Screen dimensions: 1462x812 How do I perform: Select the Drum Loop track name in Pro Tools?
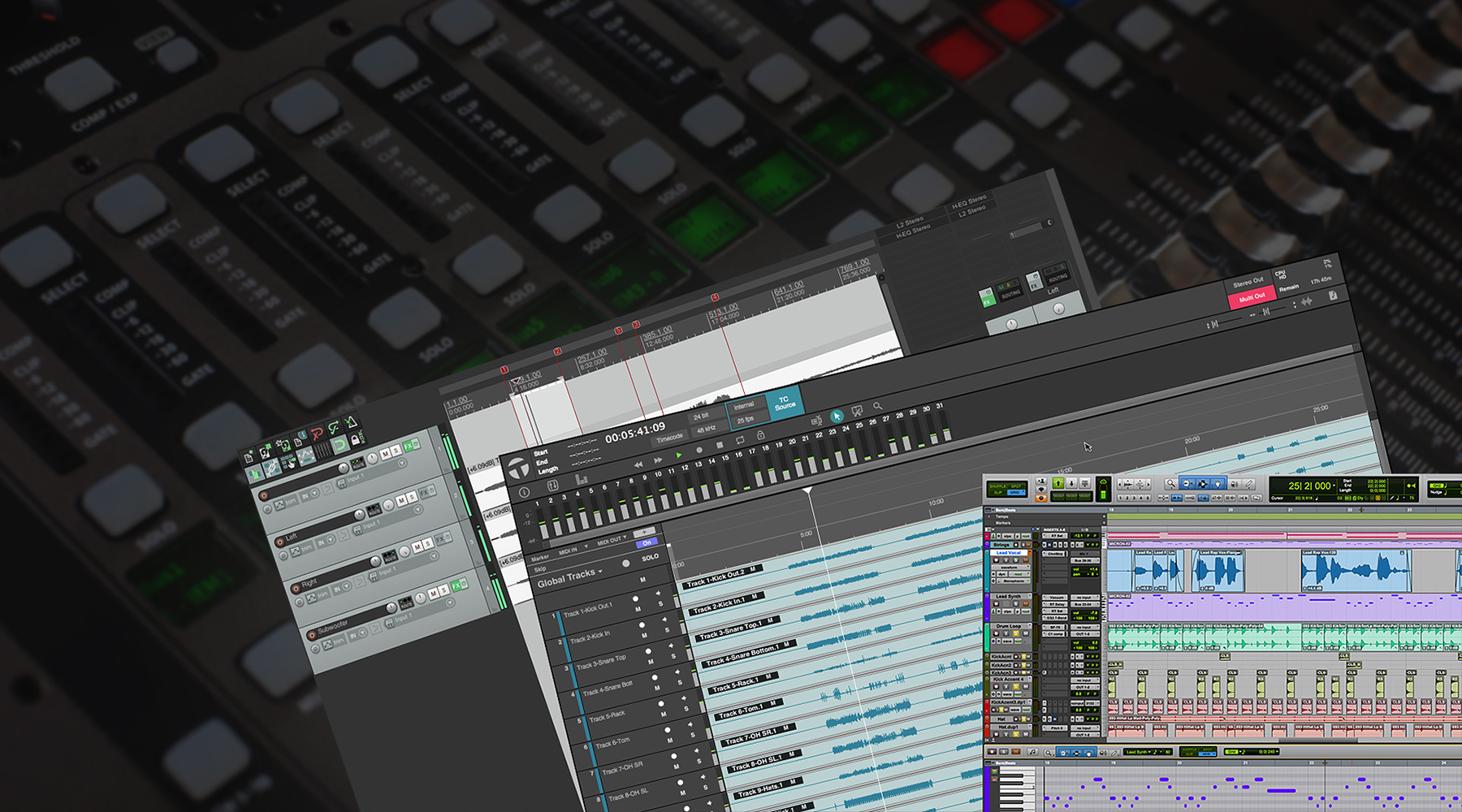point(1008,626)
